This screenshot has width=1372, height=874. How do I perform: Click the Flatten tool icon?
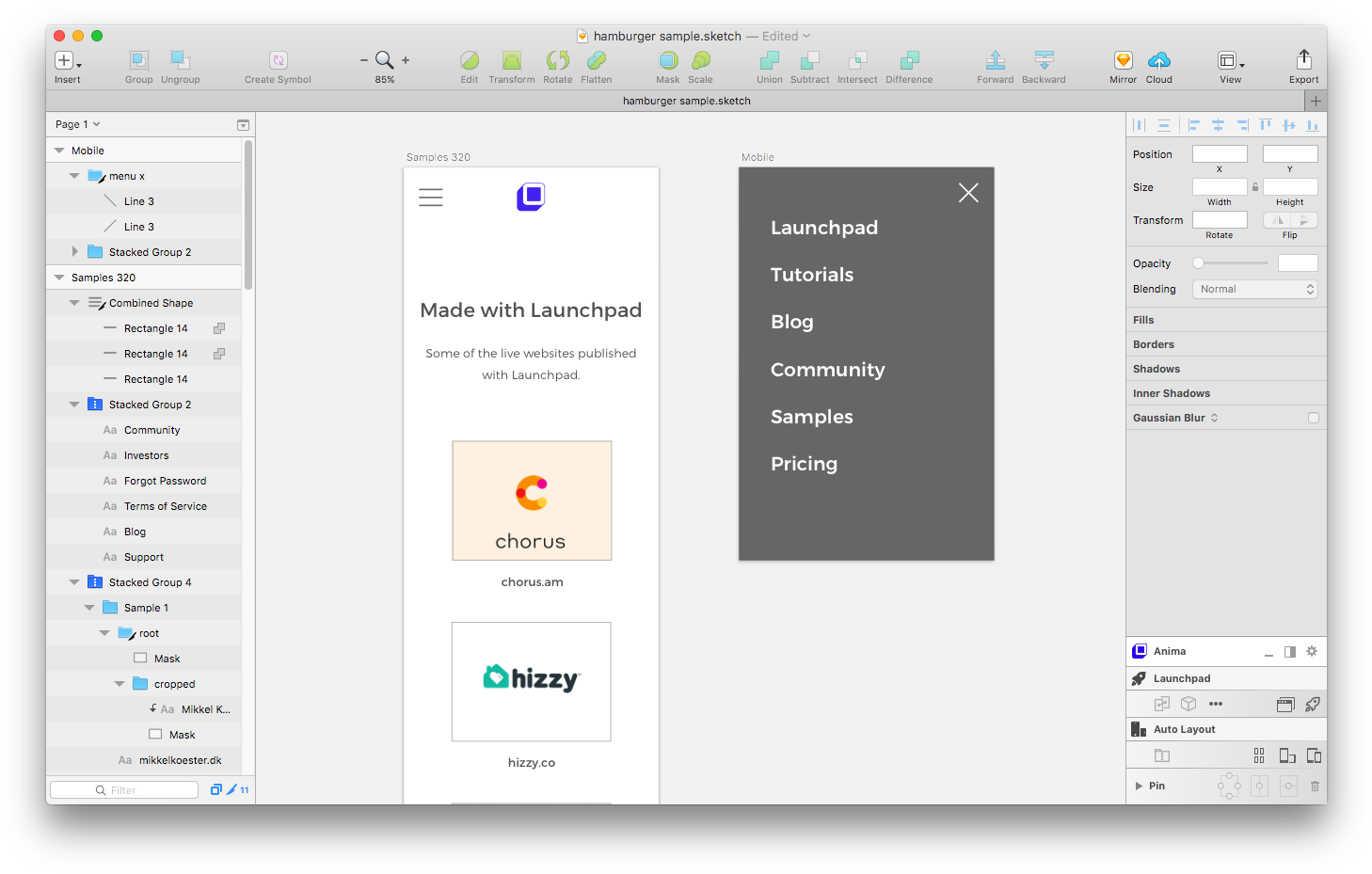[596, 60]
